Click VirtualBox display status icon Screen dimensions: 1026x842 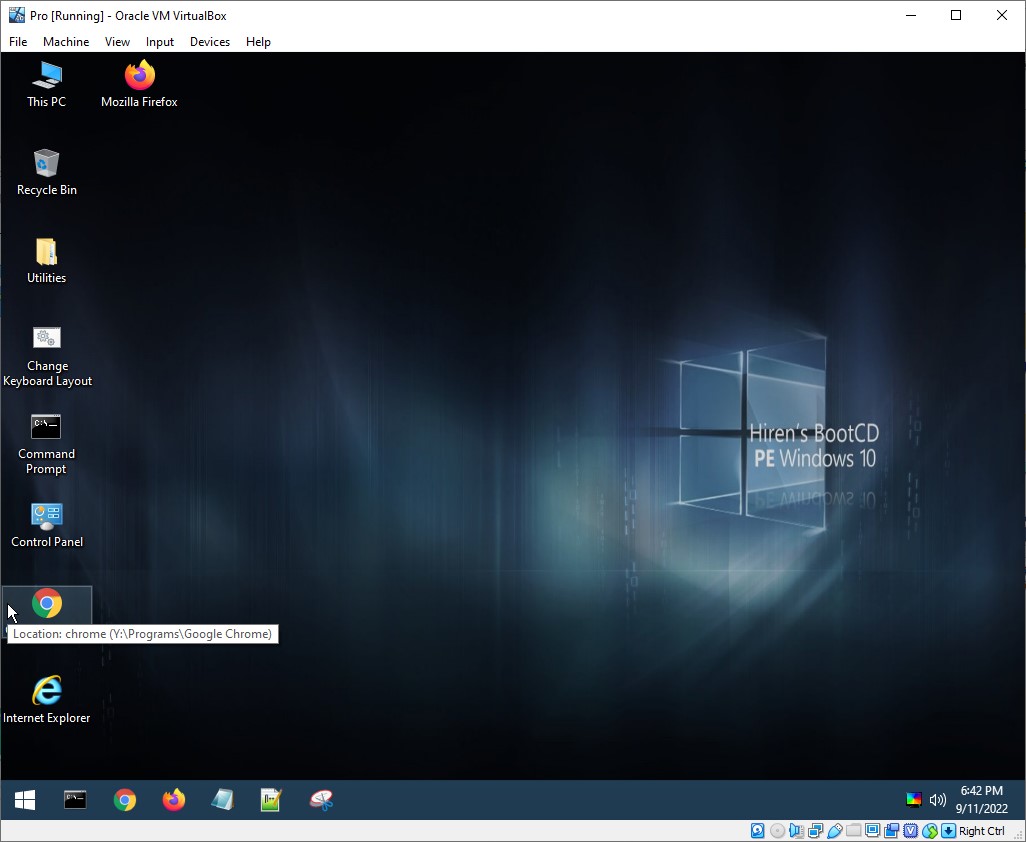tap(872, 831)
